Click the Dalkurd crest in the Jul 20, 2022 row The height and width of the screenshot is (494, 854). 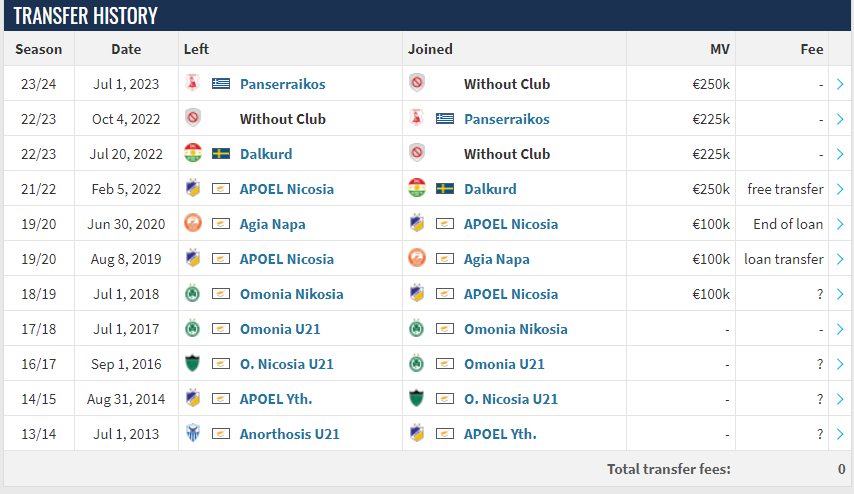pos(193,154)
